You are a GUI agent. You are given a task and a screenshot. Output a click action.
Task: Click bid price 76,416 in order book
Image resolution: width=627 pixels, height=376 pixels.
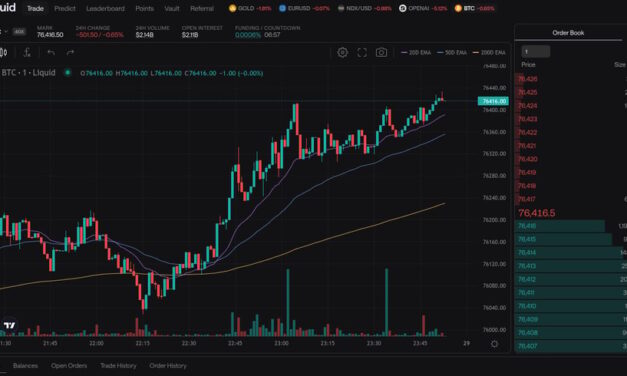[x=527, y=226]
